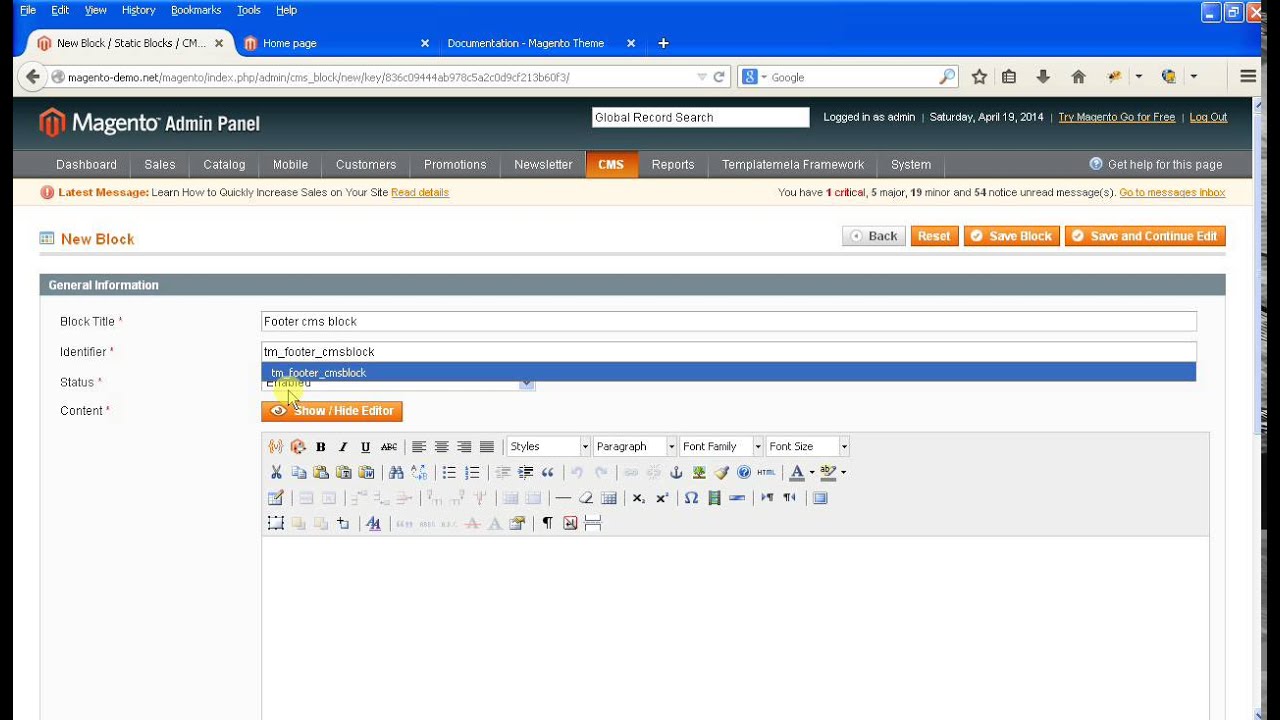1280x720 pixels.
Task: Open the CMS menu
Action: click(x=611, y=165)
